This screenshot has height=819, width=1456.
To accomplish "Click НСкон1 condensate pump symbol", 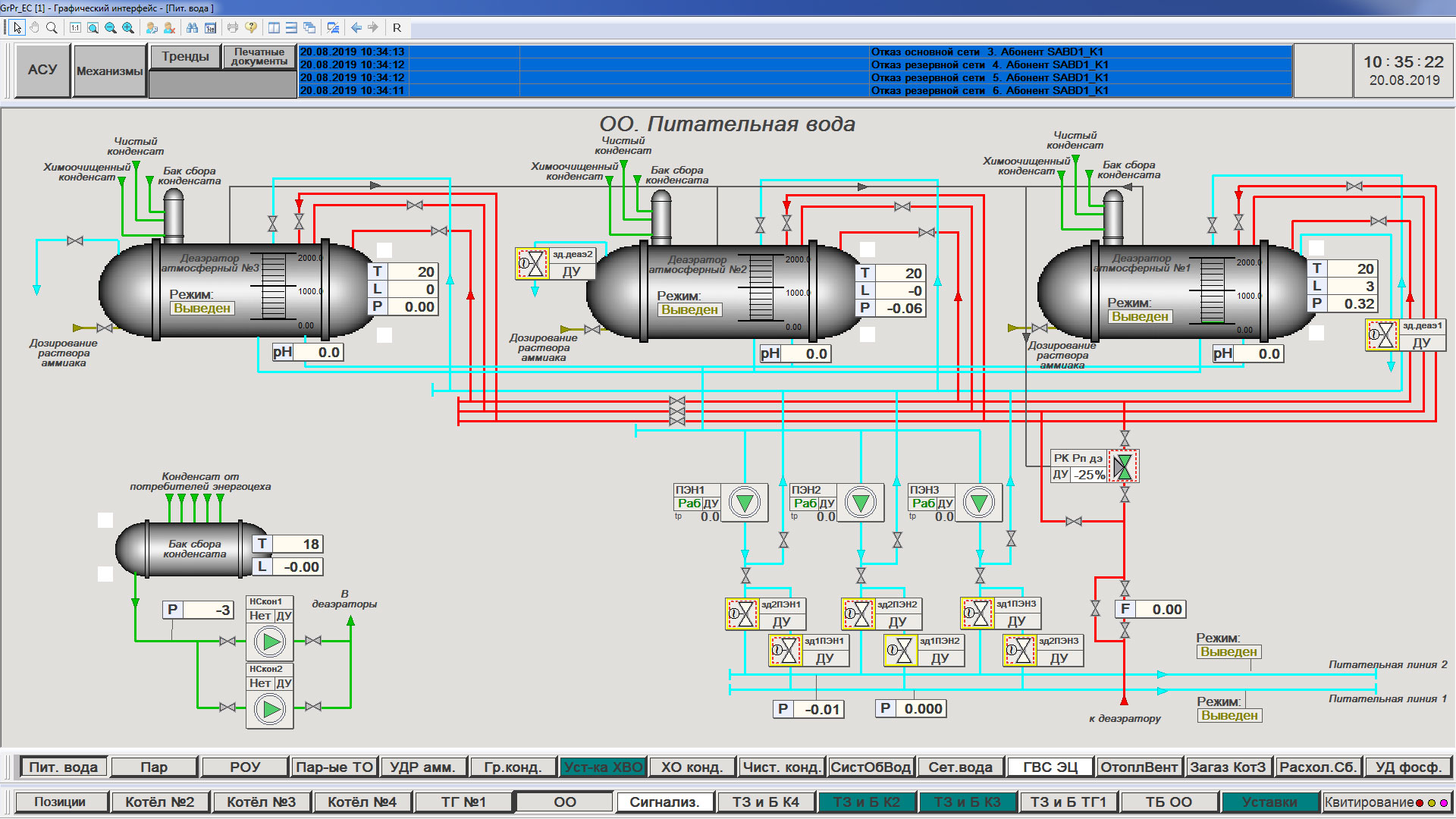I will pos(269,642).
